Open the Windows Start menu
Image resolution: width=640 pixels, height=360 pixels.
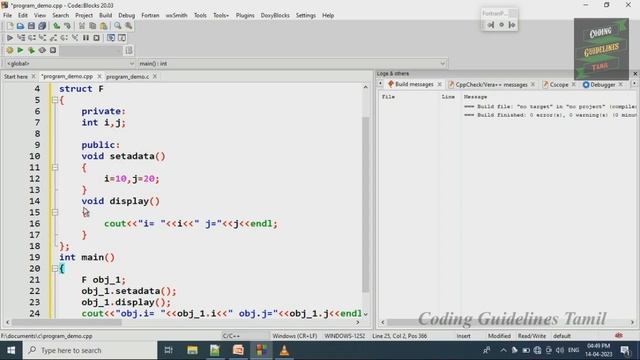(x=11, y=350)
